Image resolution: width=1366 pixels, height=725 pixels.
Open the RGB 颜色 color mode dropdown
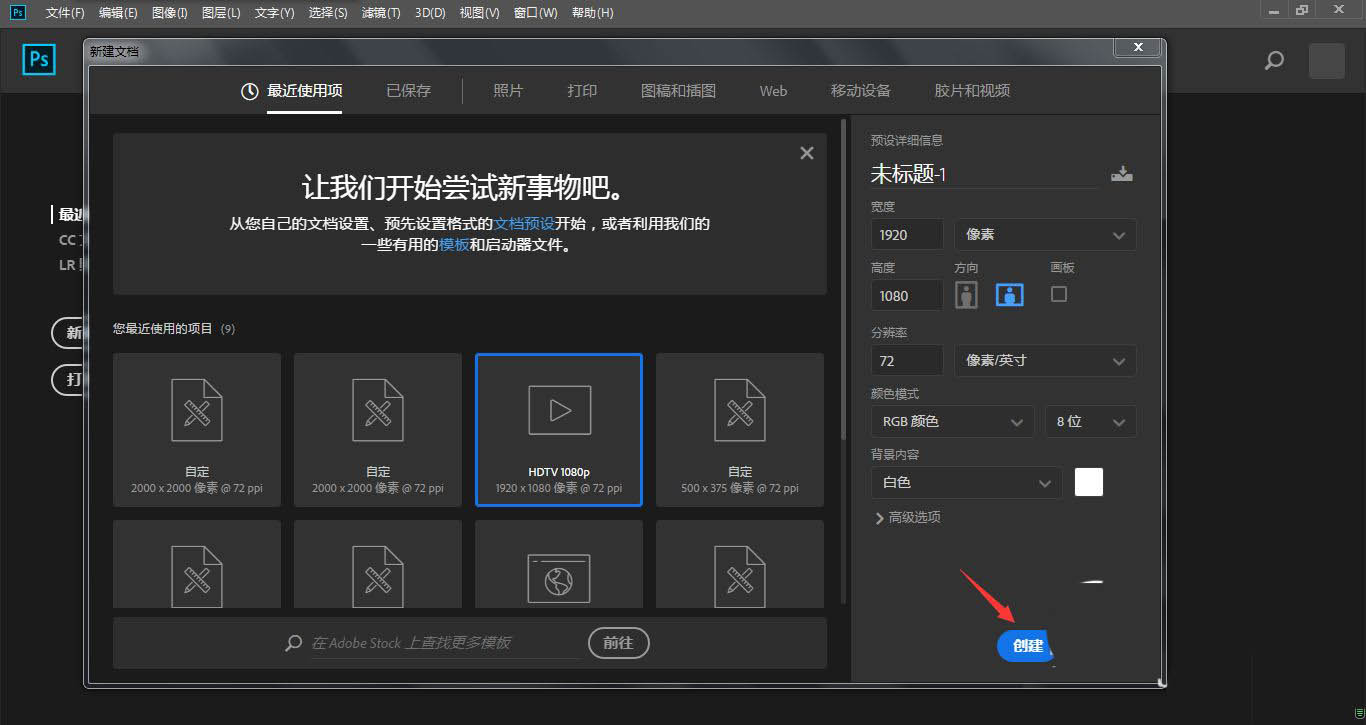click(x=951, y=421)
